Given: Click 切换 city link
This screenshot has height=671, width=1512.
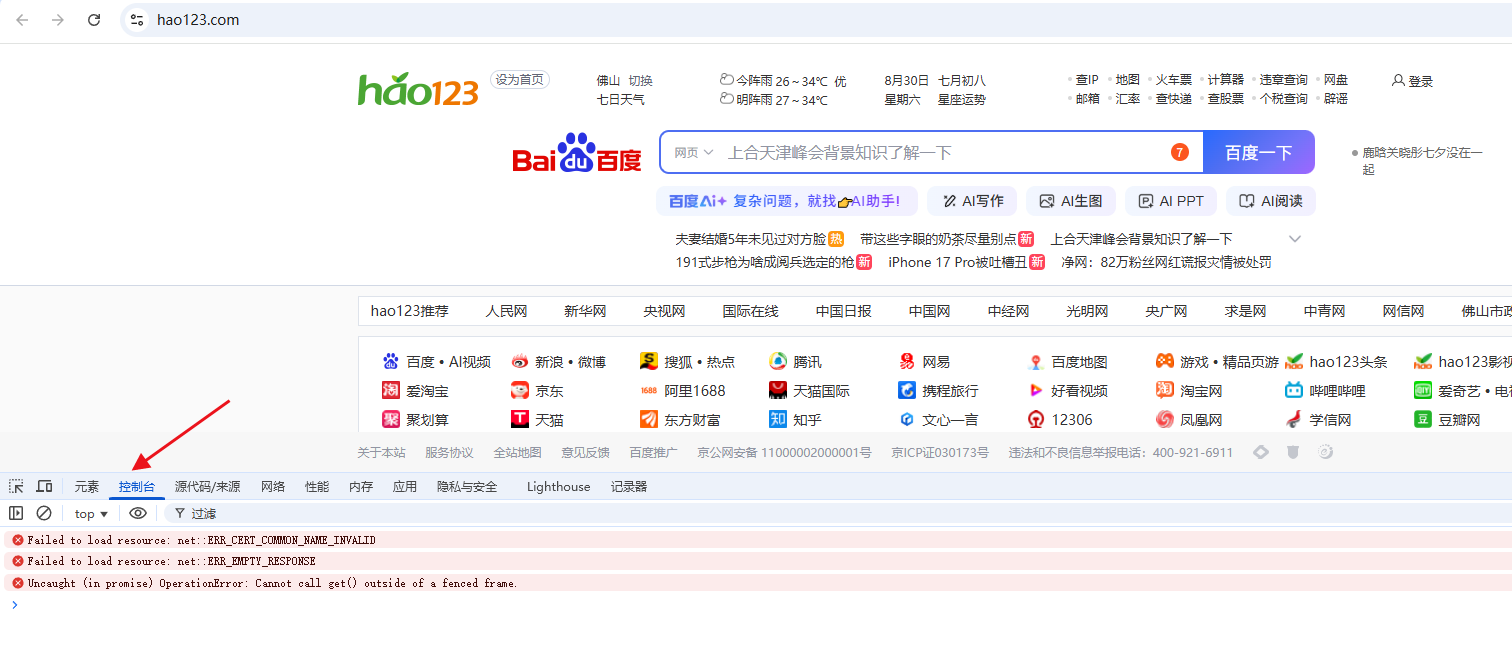Looking at the screenshot, I should pos(640,81).
